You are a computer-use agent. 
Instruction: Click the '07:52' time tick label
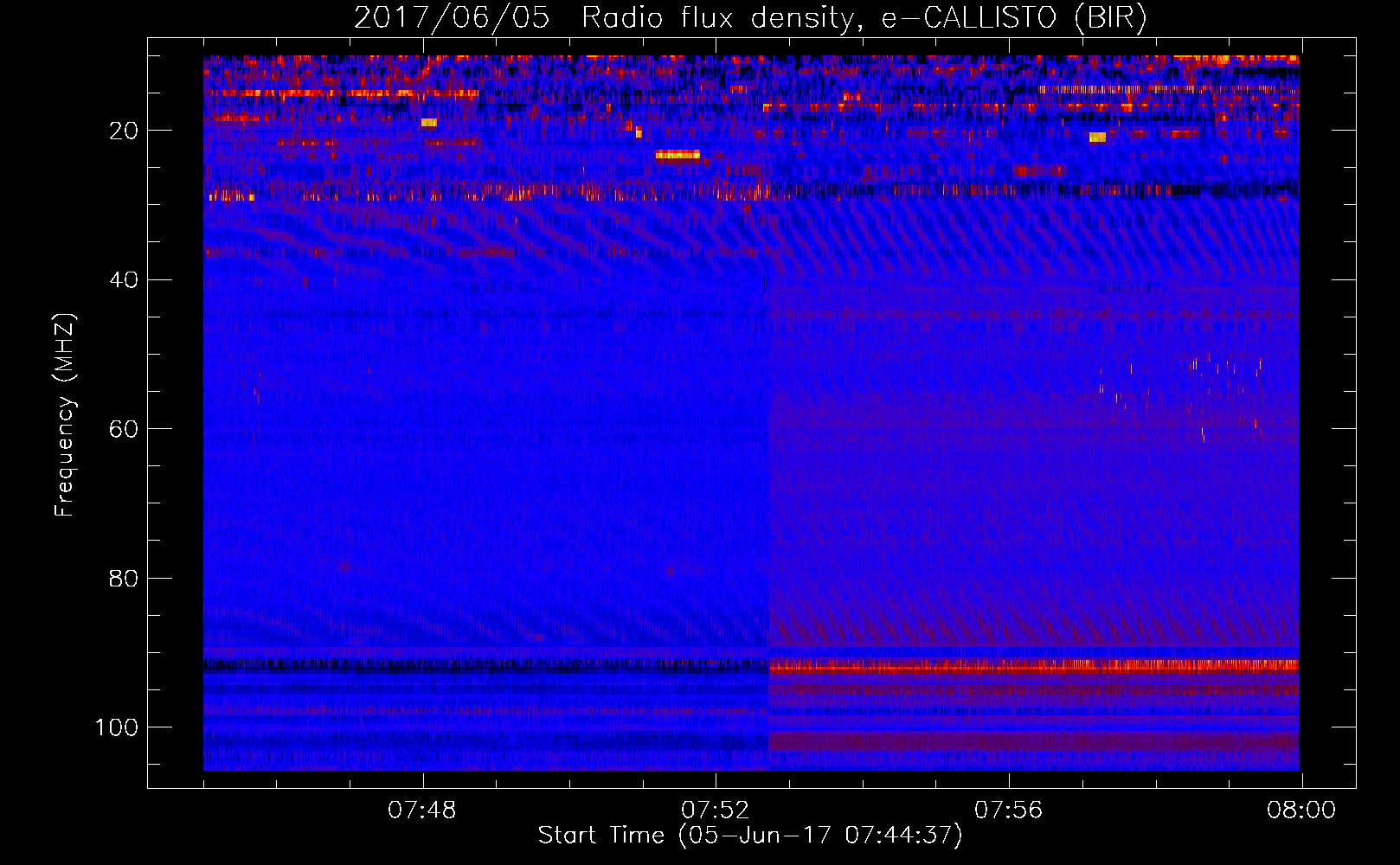click(x=716, y=811)
